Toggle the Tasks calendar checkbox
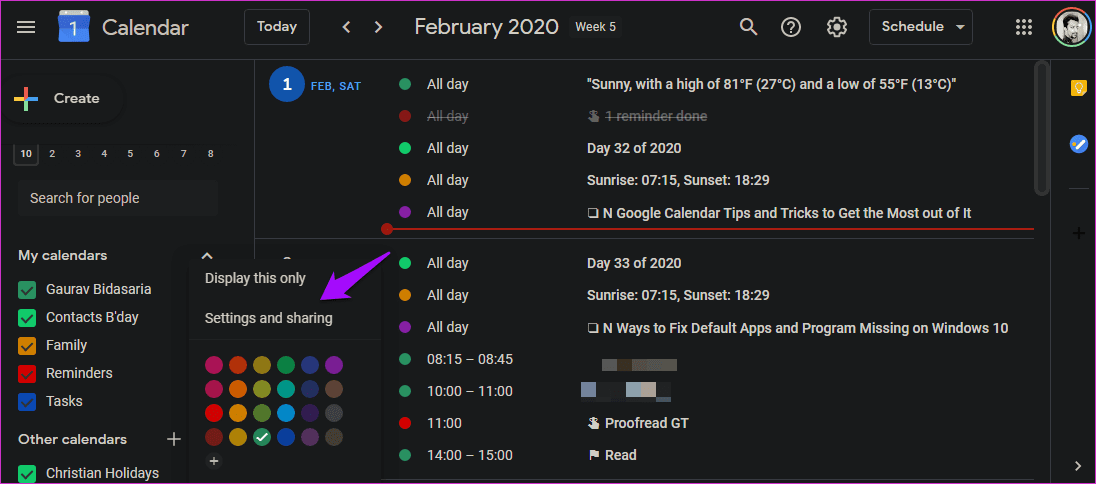The width and height of the screenshot is (1096, 484). click(27, 401)
